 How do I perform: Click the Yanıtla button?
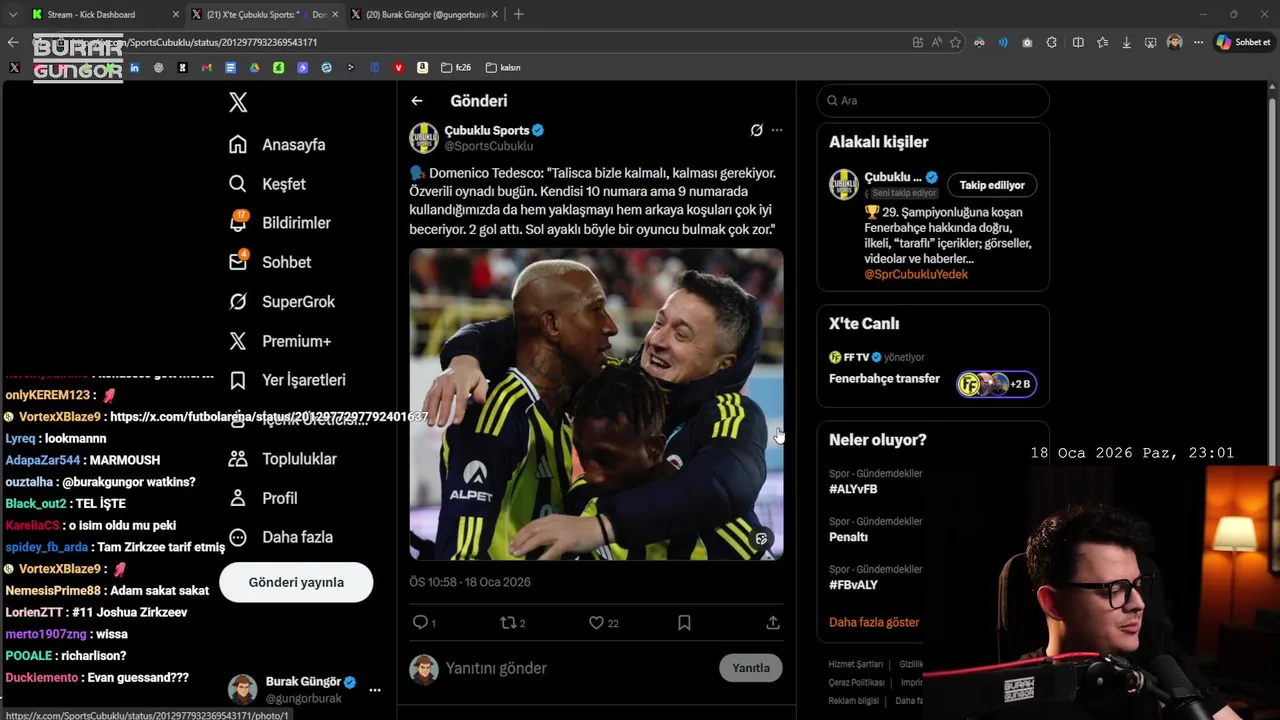click(751, 668)
